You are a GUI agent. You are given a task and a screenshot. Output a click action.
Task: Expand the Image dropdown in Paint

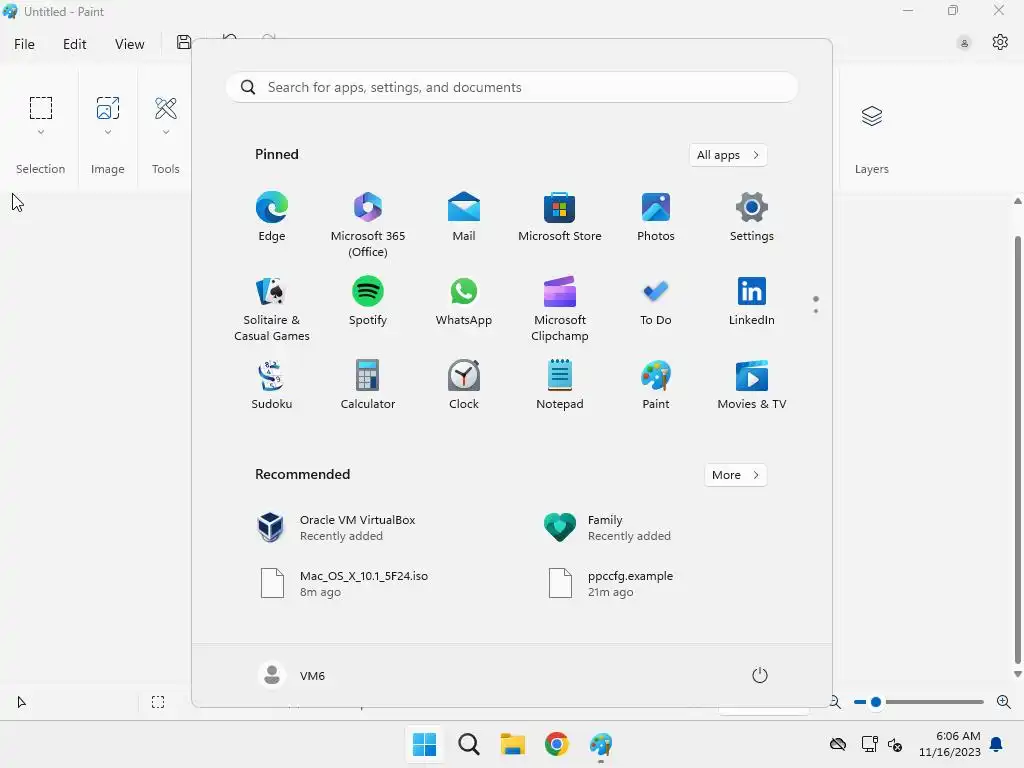tap(108, 133)
